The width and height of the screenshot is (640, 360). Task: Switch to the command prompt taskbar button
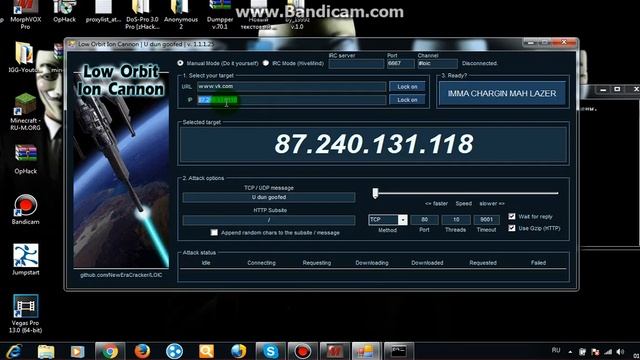[x=398, y=351]
